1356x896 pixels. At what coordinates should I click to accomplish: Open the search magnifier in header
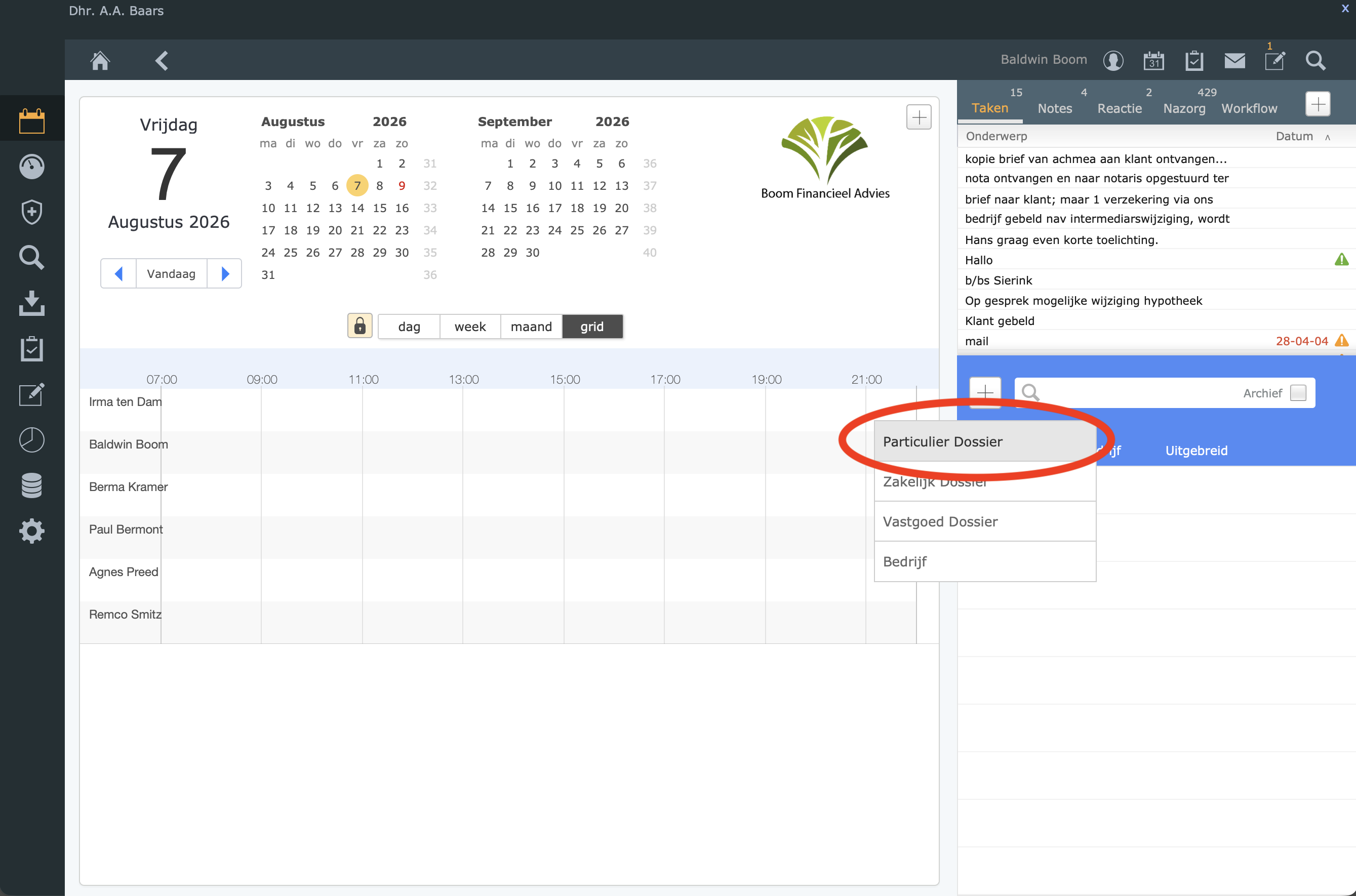[1315, 60]
